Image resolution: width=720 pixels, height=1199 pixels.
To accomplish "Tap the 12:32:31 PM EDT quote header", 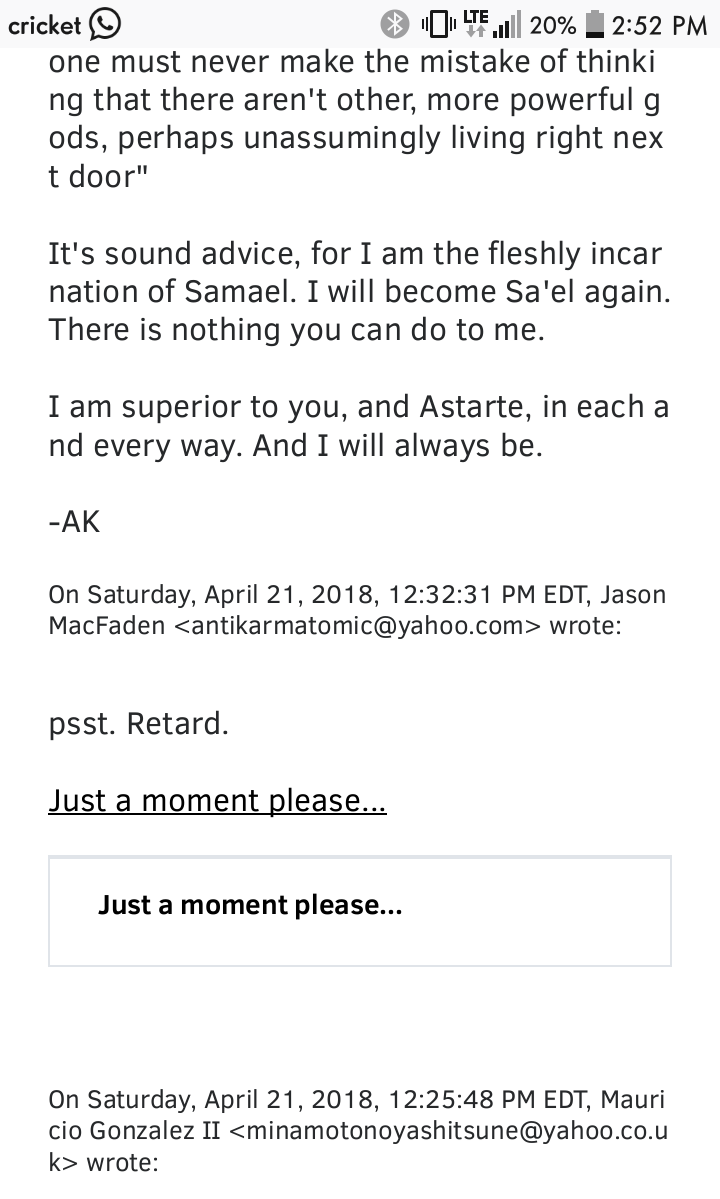I will pyautogui.click(x=357, y=609).
